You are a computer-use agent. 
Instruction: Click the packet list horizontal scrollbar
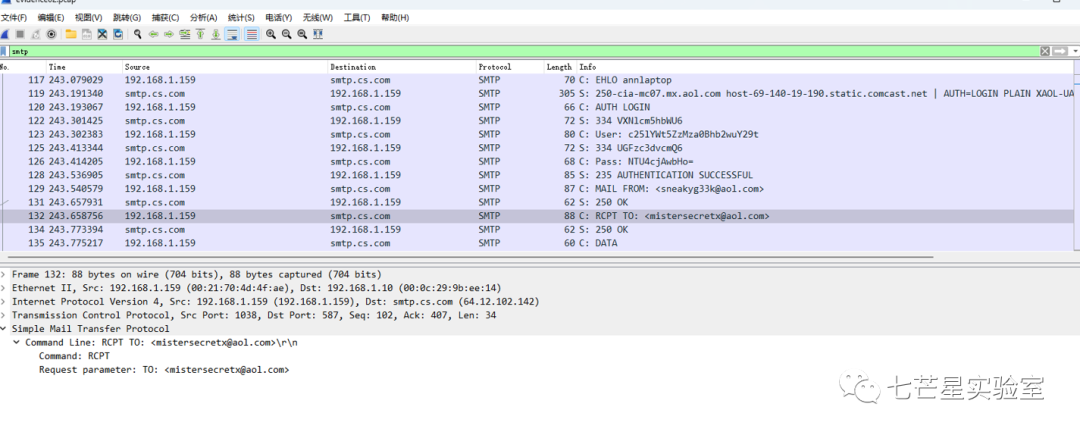click(x=468, y=256)
